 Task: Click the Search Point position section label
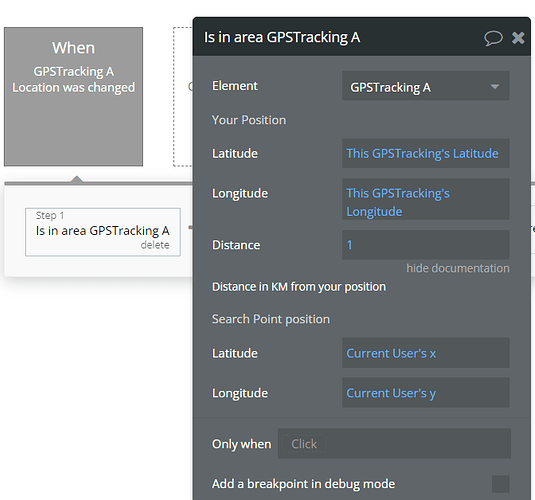(x=271, y=319)
